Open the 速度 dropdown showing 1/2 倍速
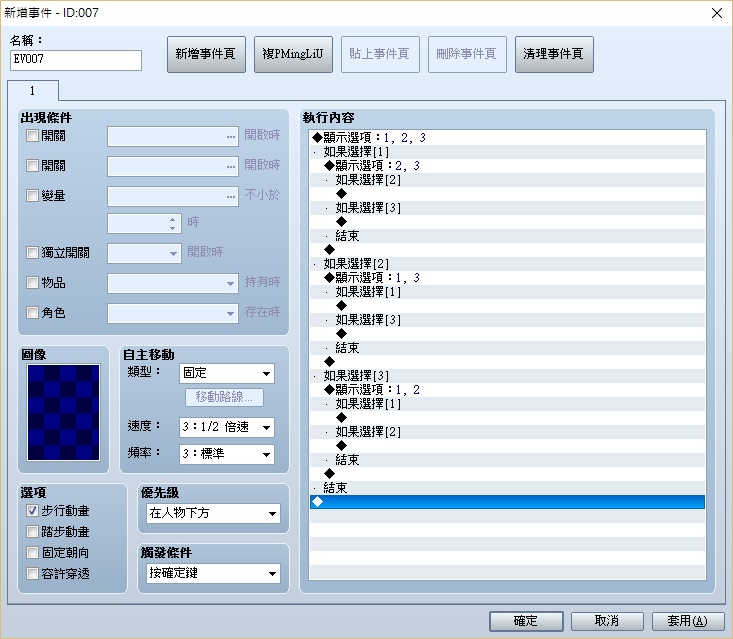Viewport: 733px width, 639px height. (227, 427)
